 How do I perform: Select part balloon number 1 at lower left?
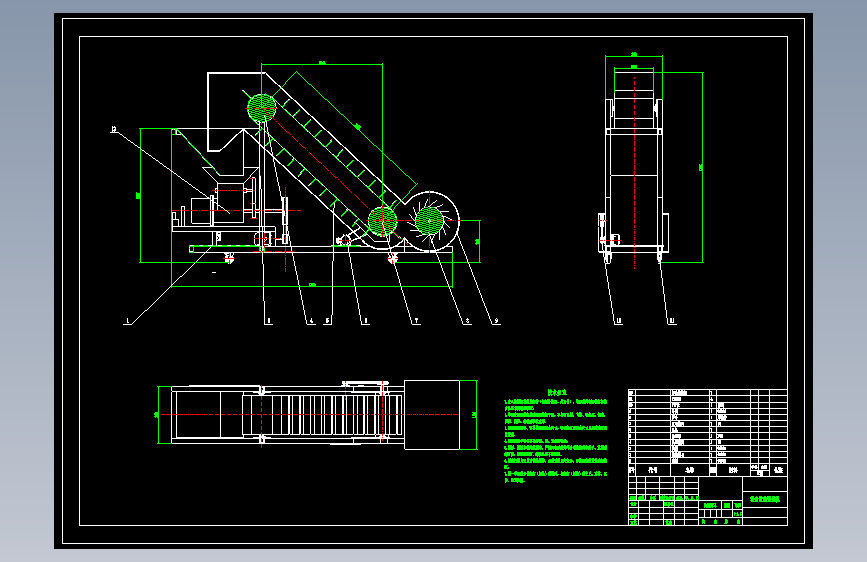pos(128,321)
